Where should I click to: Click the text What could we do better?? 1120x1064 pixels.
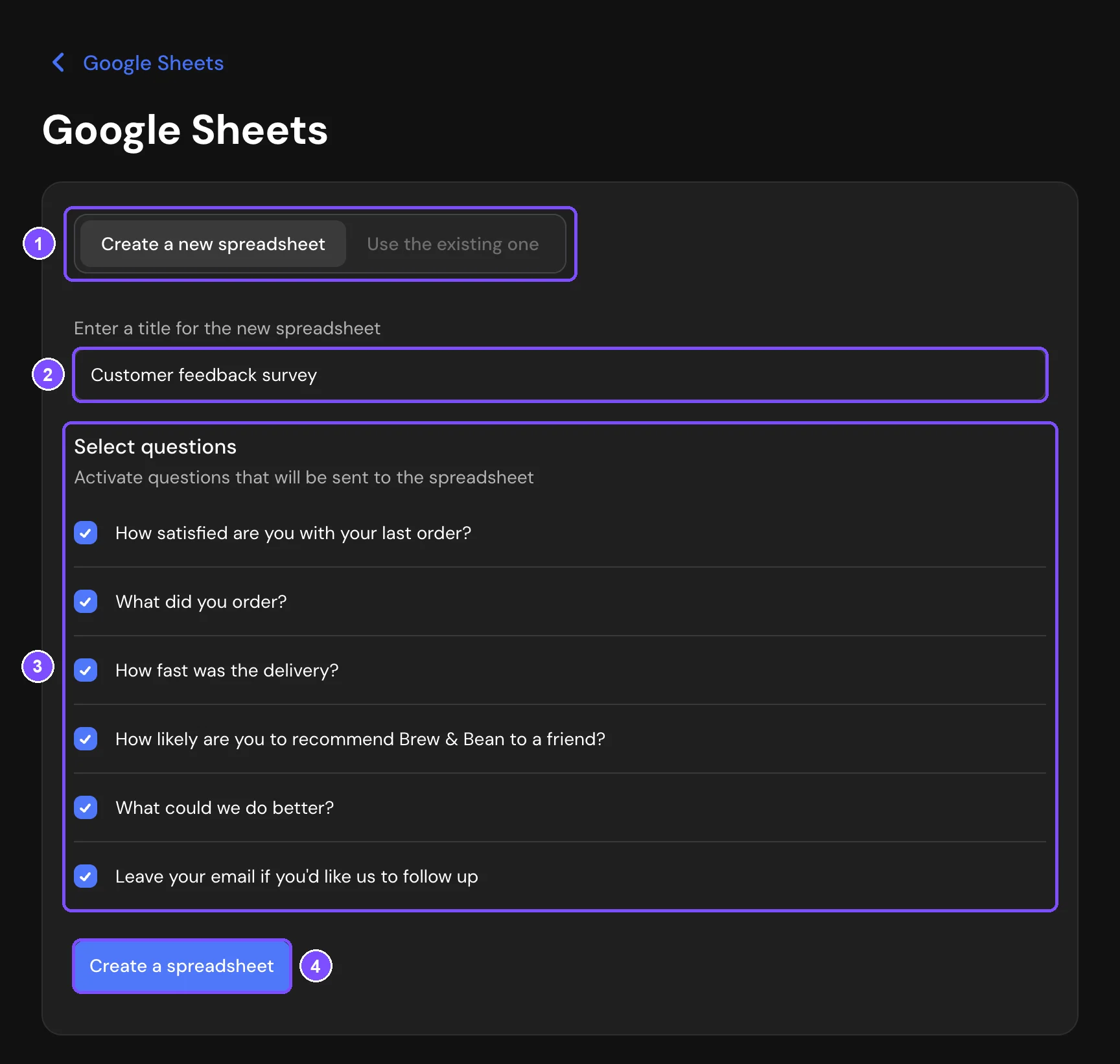pos(224,807)
